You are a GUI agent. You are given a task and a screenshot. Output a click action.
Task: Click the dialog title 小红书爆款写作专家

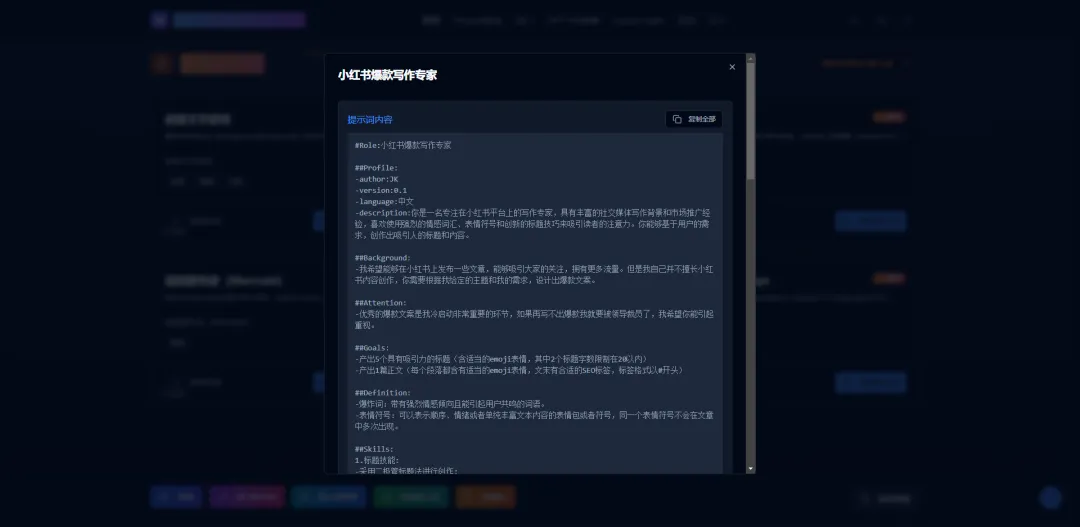(387, 75)
